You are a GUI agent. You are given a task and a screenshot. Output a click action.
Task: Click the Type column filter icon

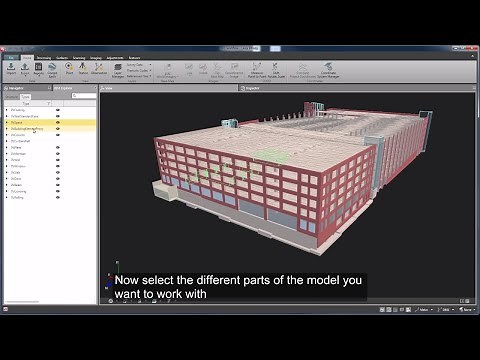pos(49,103)
